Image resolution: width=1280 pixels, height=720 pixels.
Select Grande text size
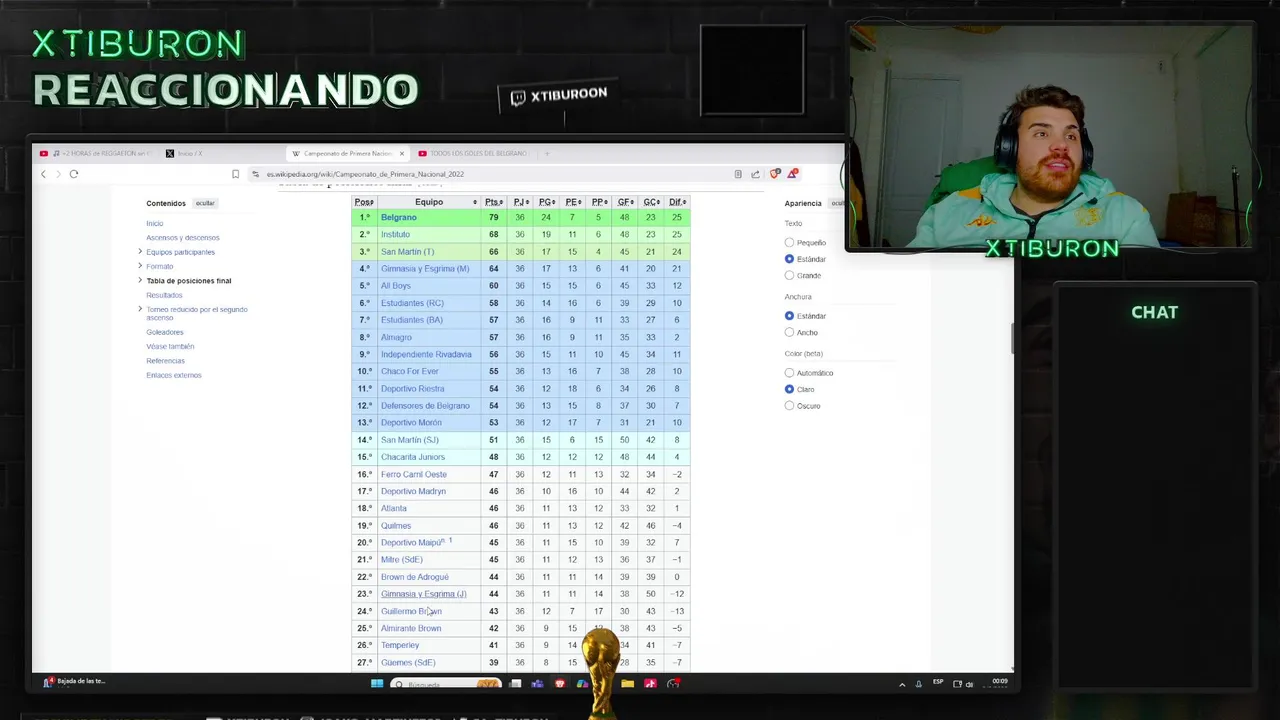790,275
